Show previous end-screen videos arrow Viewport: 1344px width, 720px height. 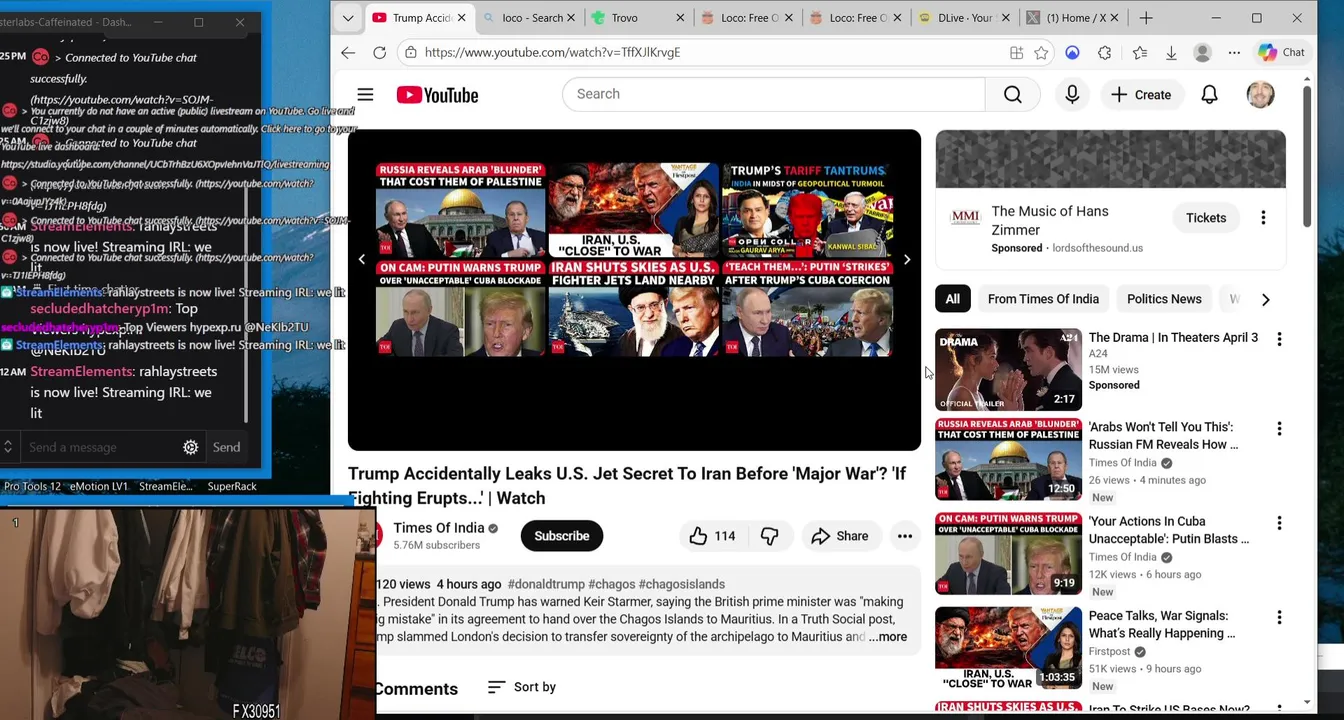(362, 260)
